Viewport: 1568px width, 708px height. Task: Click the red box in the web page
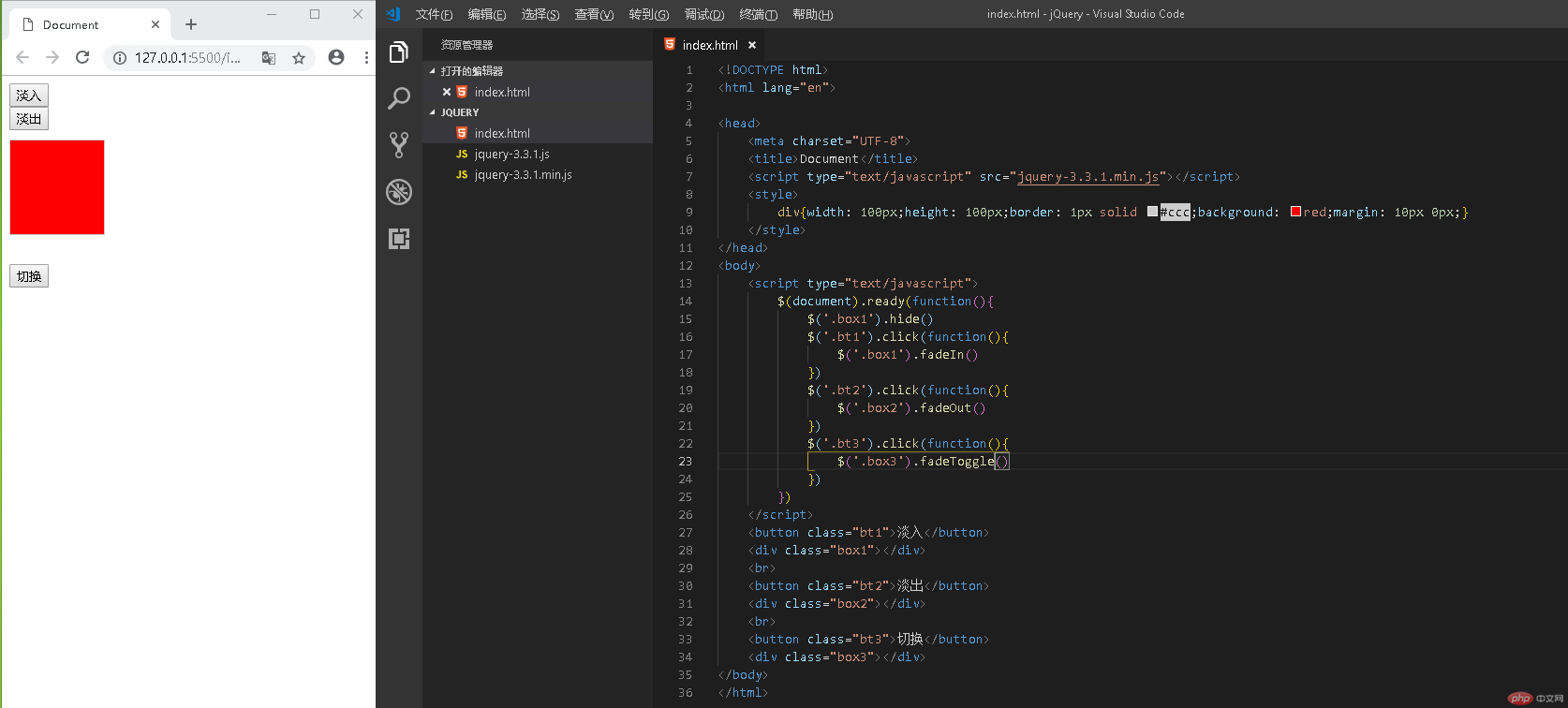[57, 187]
